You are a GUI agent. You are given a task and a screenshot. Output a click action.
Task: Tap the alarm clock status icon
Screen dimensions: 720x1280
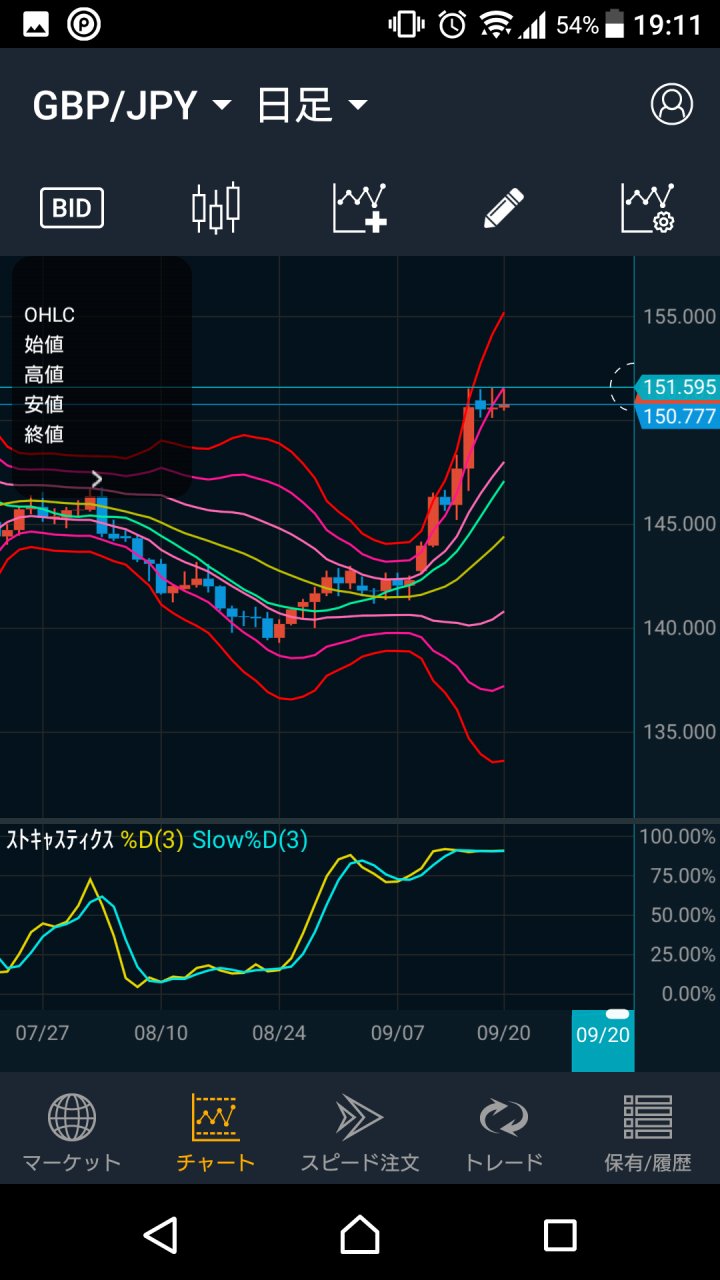pyautogui.click(x=452, y=25)
